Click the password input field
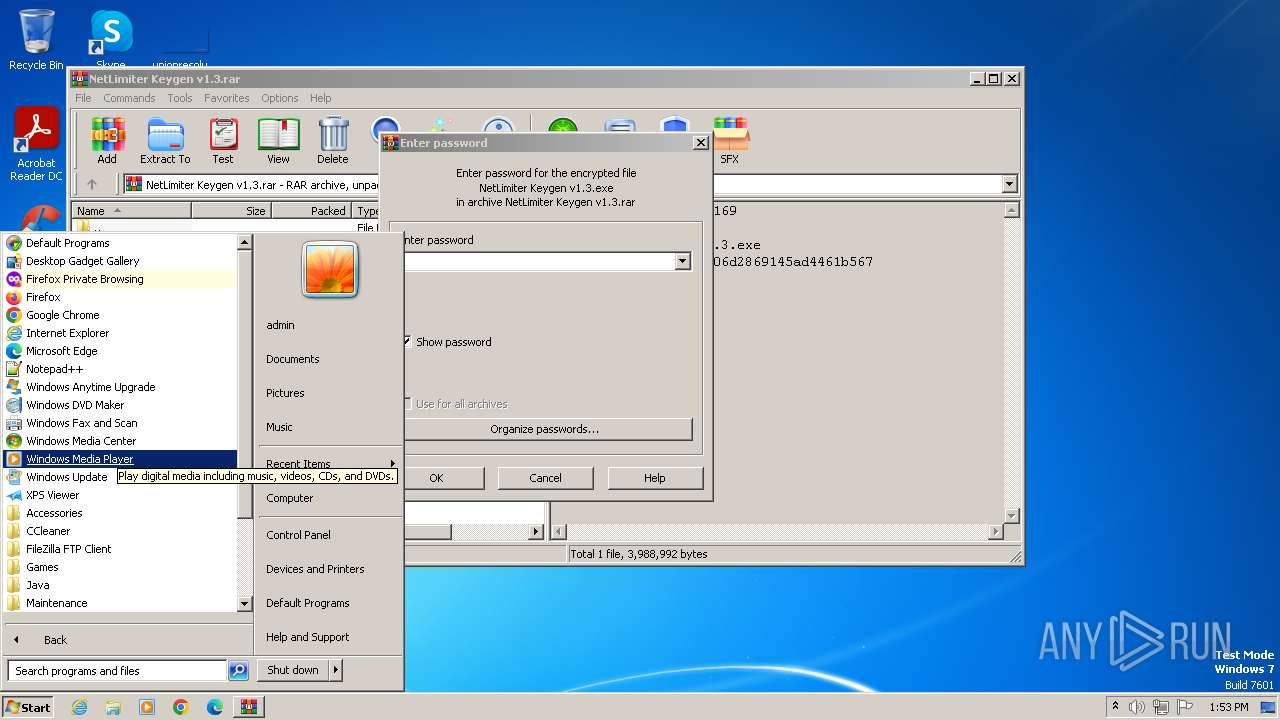1280x720 pixels. pyautogui.click(x=539, y=261)
